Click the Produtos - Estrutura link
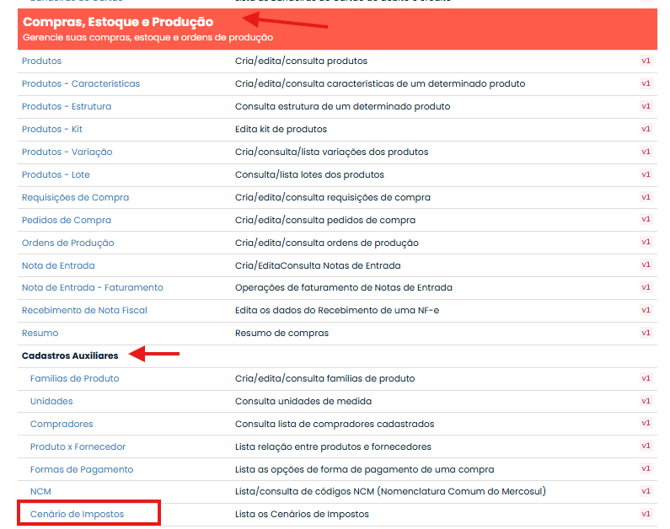Image resolution: width=670 pixels, height=529 pixels. pyautogui.click(x=66, y=106)
